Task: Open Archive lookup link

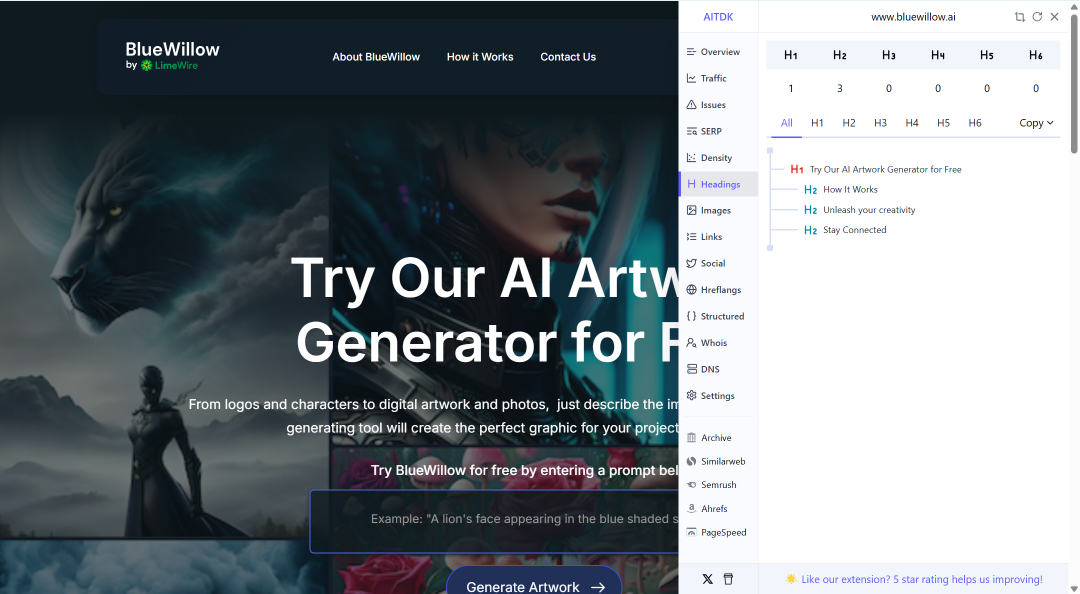Action: (x=709, y=438)
